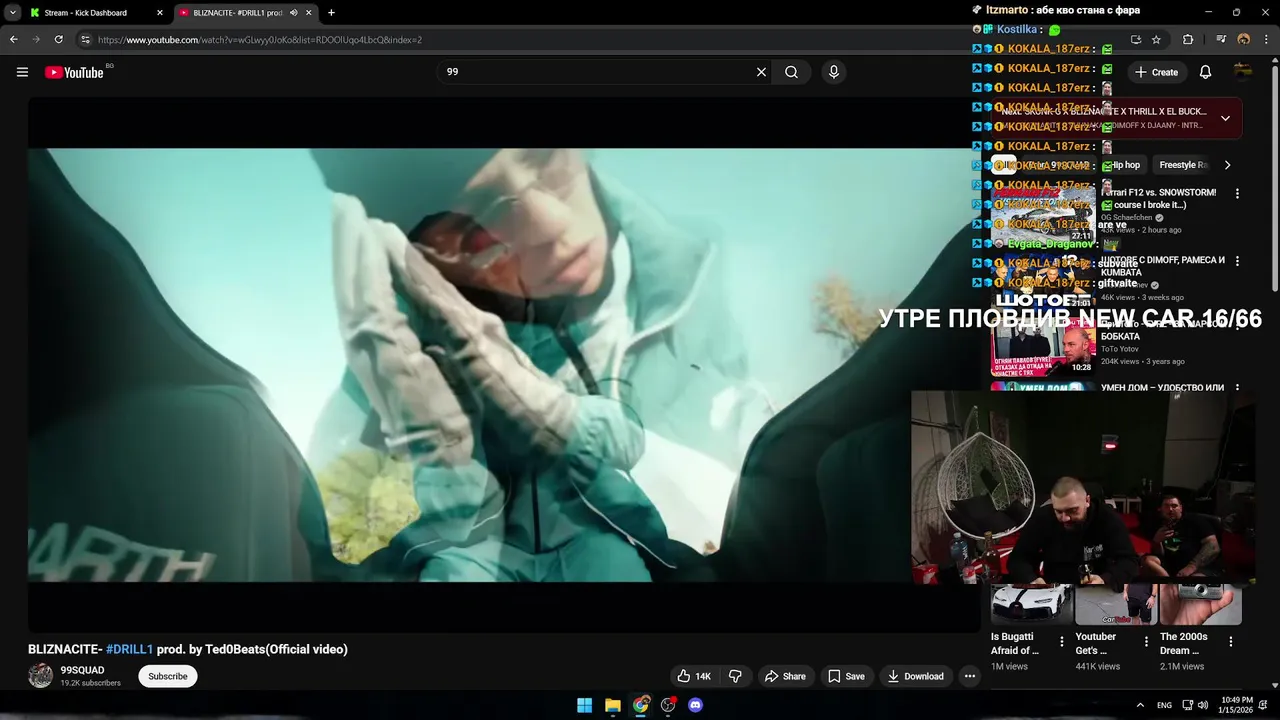Open the YouTube guide hamburger menu

point(22,72)
